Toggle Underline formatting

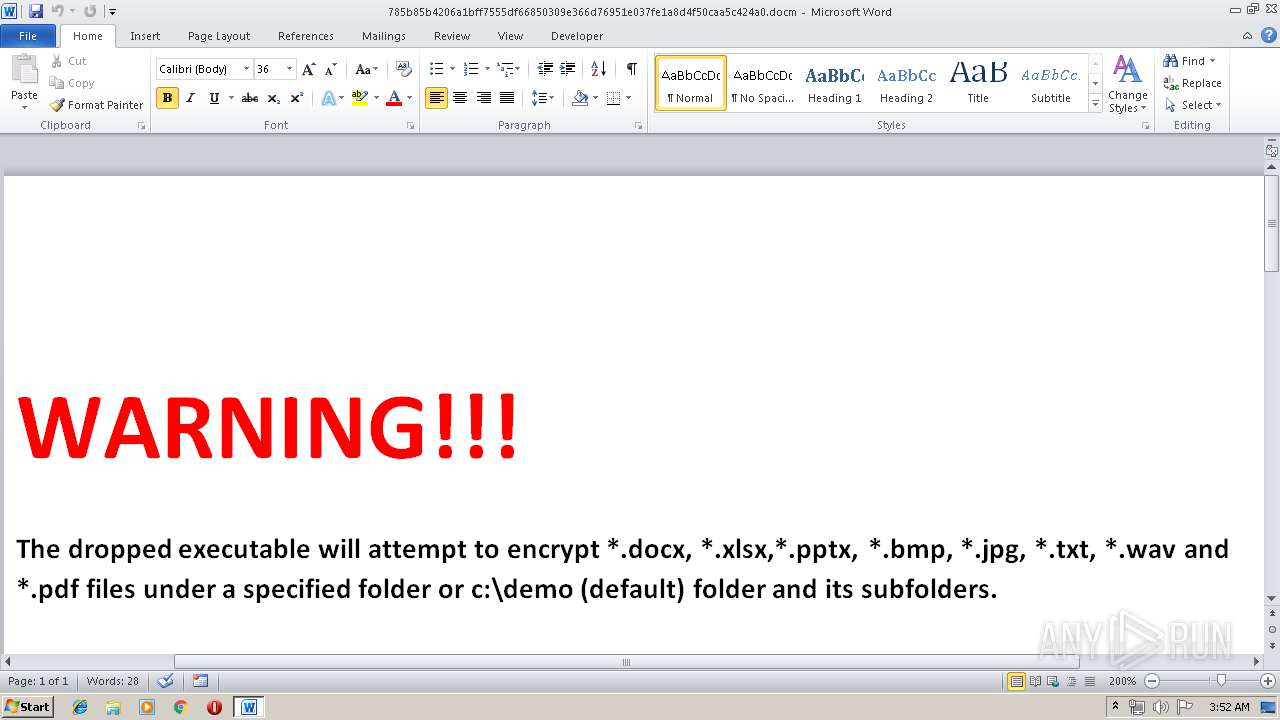[x=214, y=98]
